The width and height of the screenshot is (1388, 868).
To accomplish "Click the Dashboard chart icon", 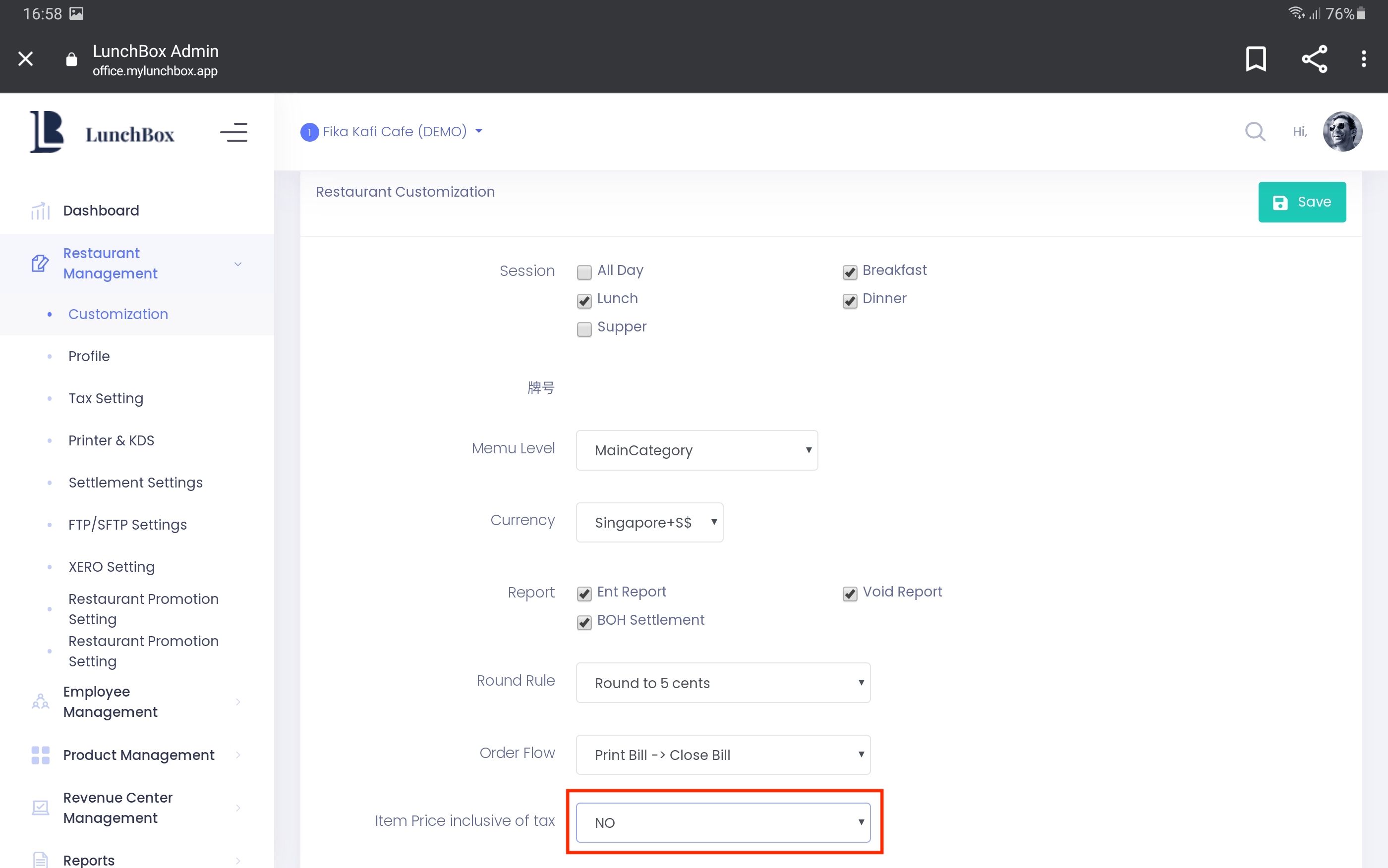I will pyautogui.click(x=40, y=211).
